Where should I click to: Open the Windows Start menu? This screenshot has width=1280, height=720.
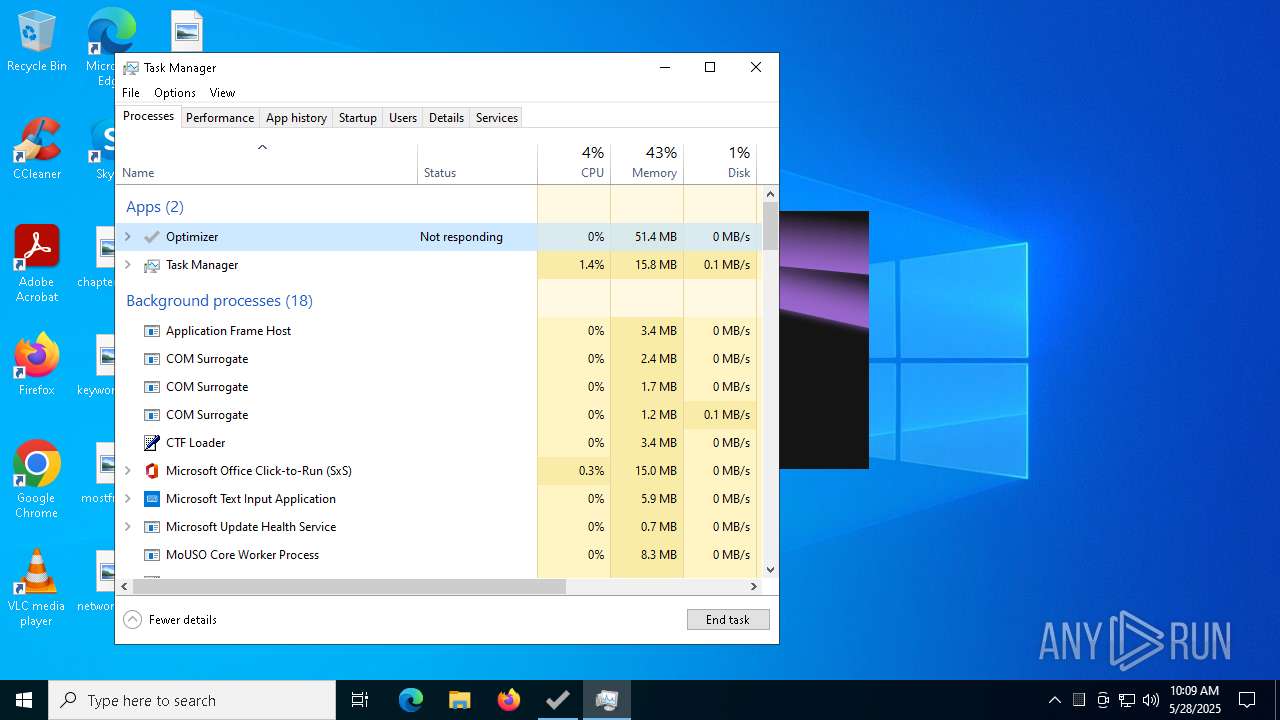[x=24, y=700]
